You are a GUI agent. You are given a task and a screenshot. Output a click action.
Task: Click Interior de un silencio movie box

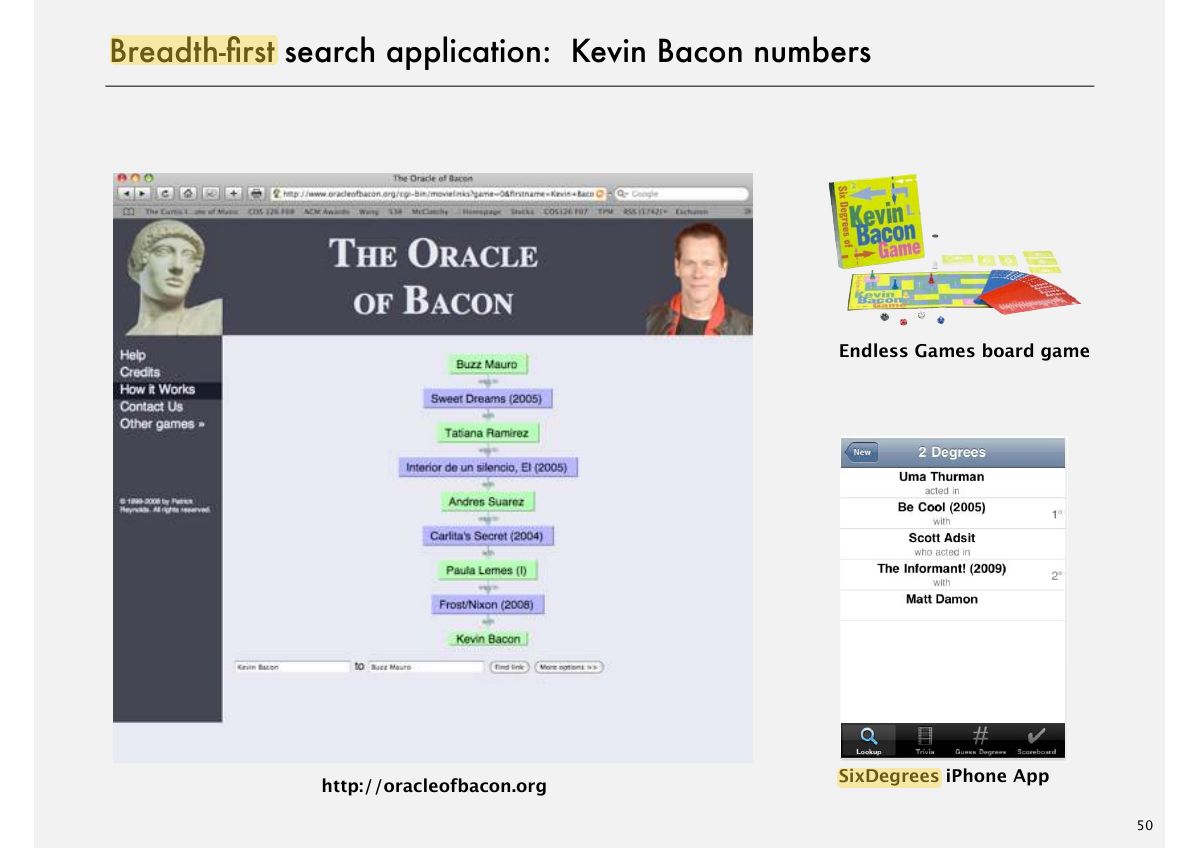pyautogui.click(x=487, y=467)
